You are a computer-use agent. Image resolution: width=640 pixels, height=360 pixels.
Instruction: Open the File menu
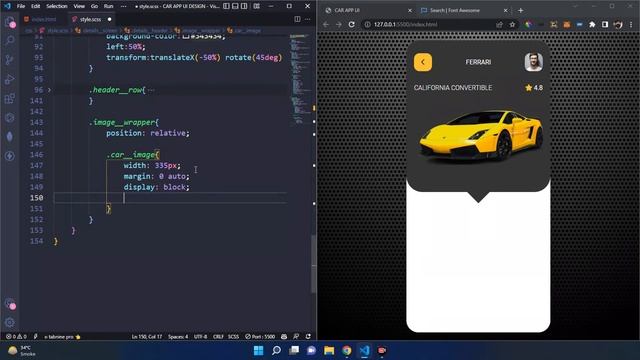(x=21, y=6)
